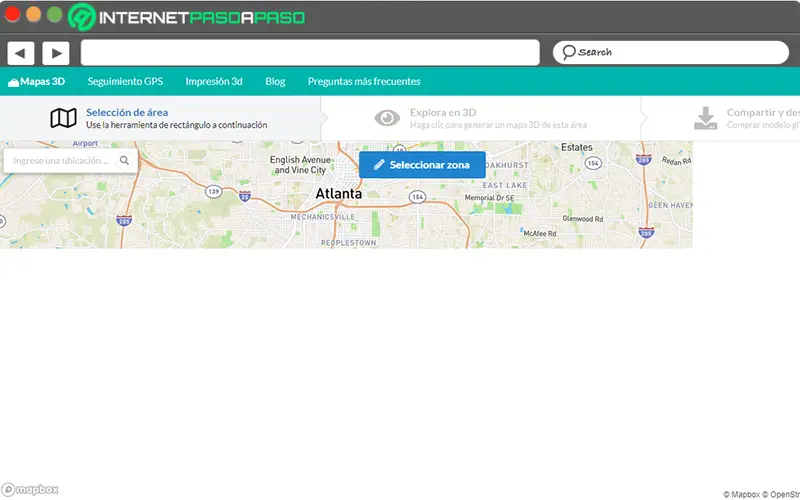Click the magnifier icon in Search box

[568, 52]
